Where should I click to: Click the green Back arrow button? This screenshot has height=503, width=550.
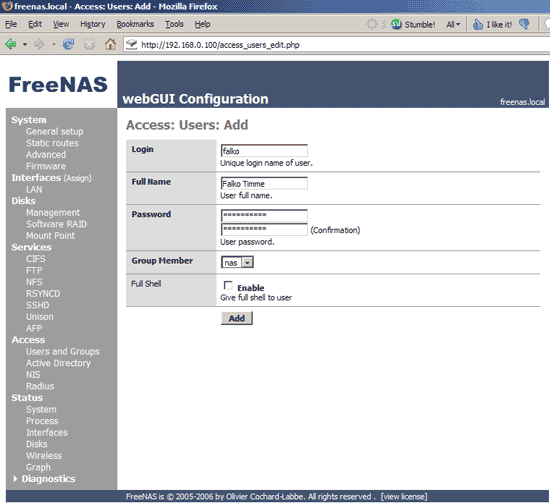point(11,44)
